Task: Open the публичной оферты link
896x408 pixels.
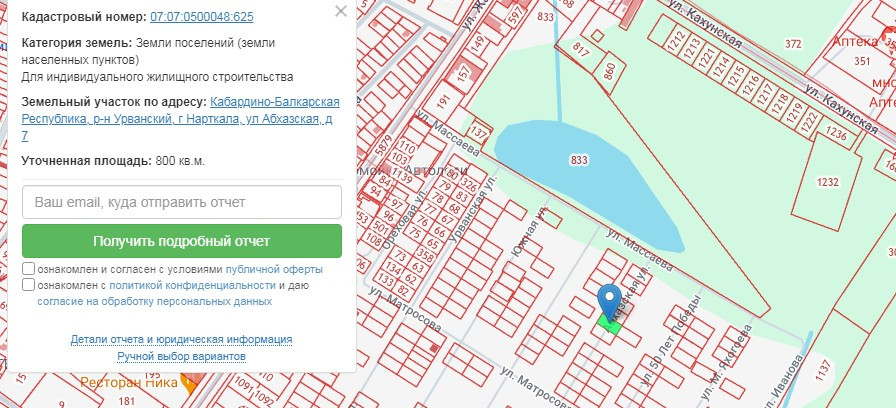Action: (274, 270)
